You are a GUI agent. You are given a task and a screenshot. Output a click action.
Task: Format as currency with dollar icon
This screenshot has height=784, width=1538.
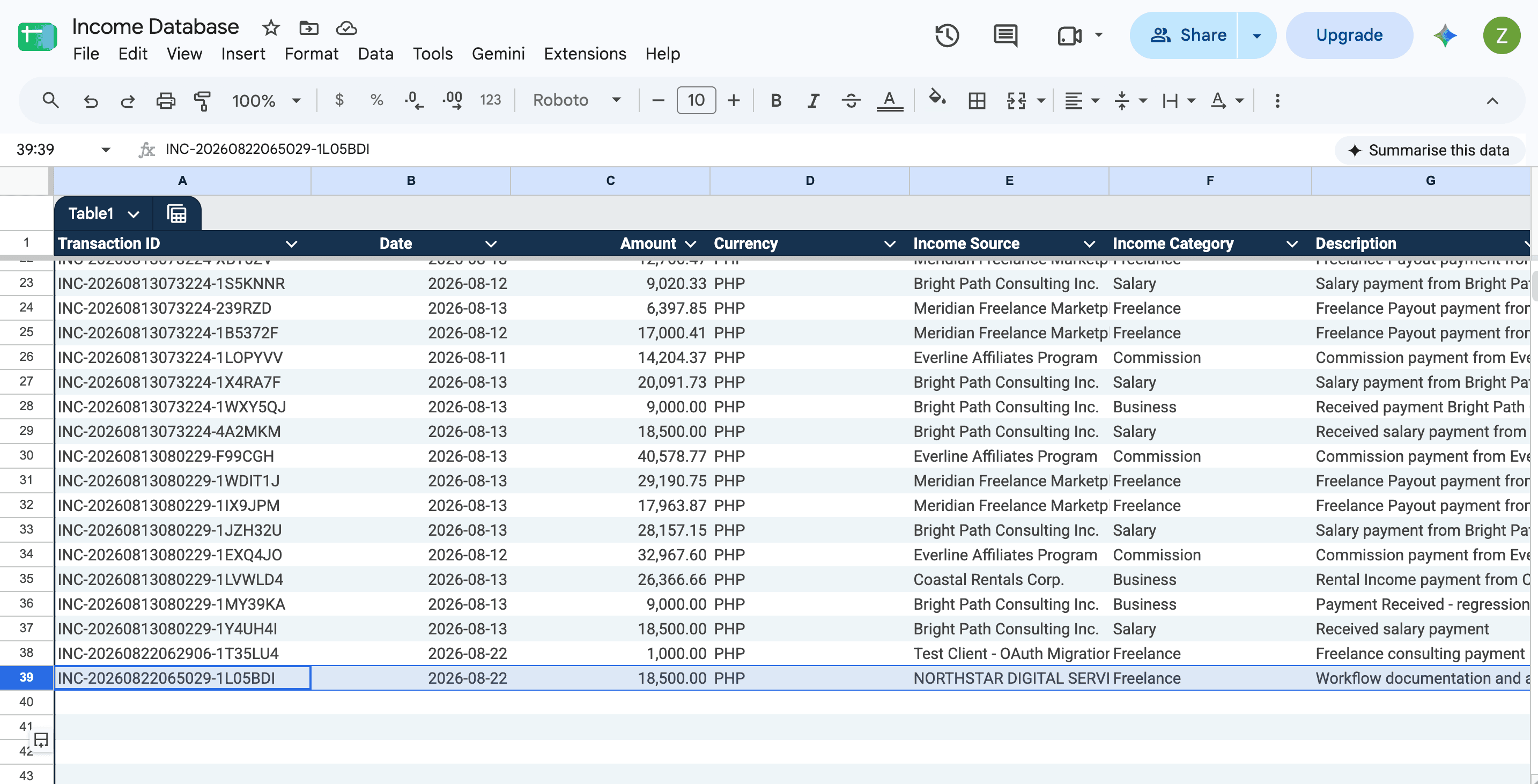339,100
